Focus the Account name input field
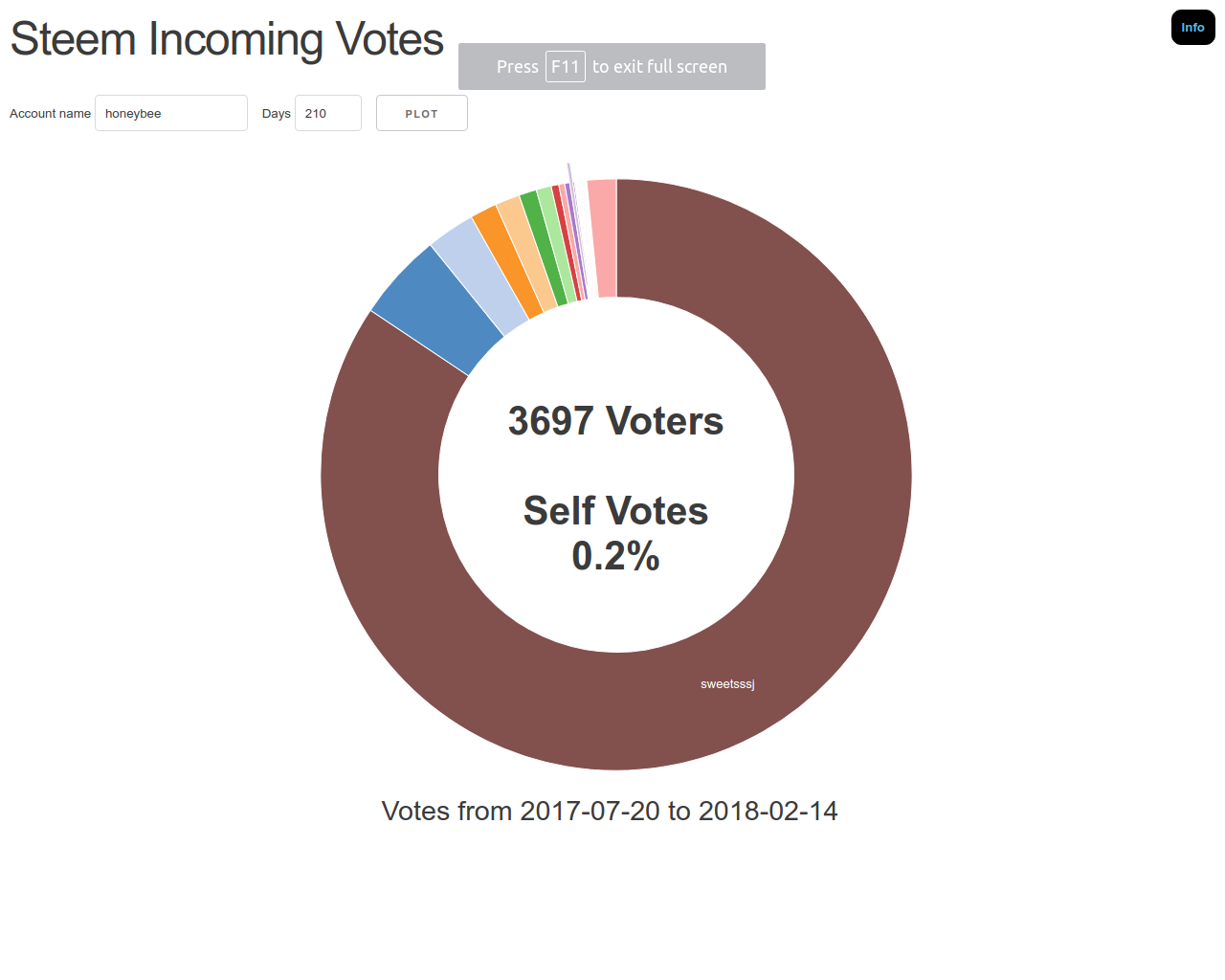The width and height of the screenshot is (1225, 980). [x=171, y=113]
